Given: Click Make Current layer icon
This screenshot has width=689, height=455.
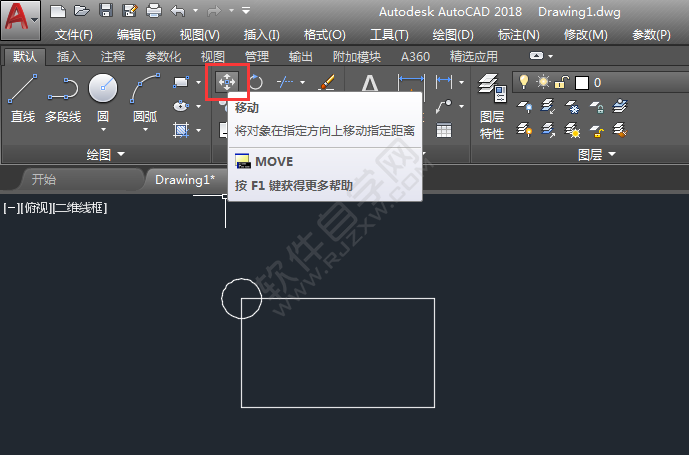Looking at the screenshot, I should tap(620, 106).
